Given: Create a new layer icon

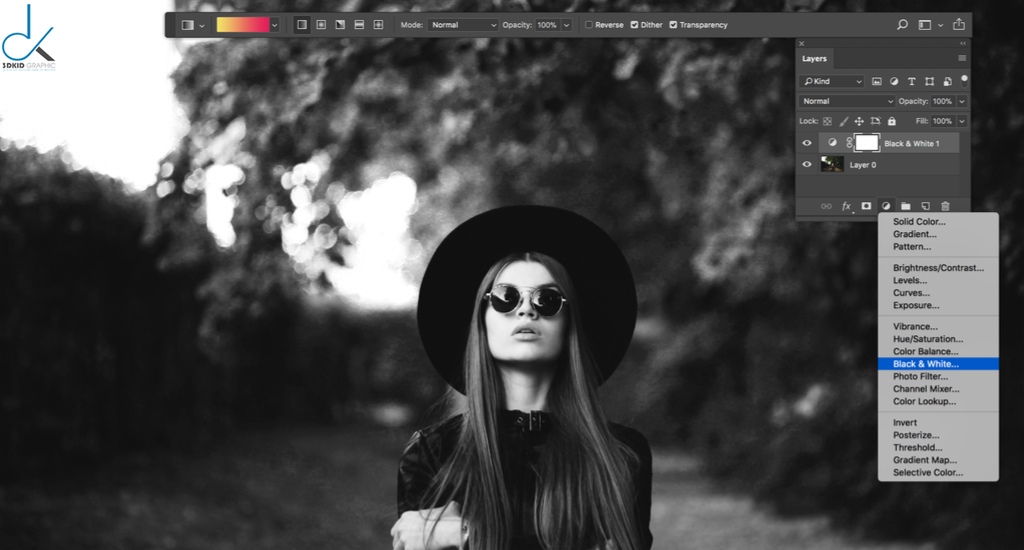Looking at the screenshot, I should tap(925, 206).
